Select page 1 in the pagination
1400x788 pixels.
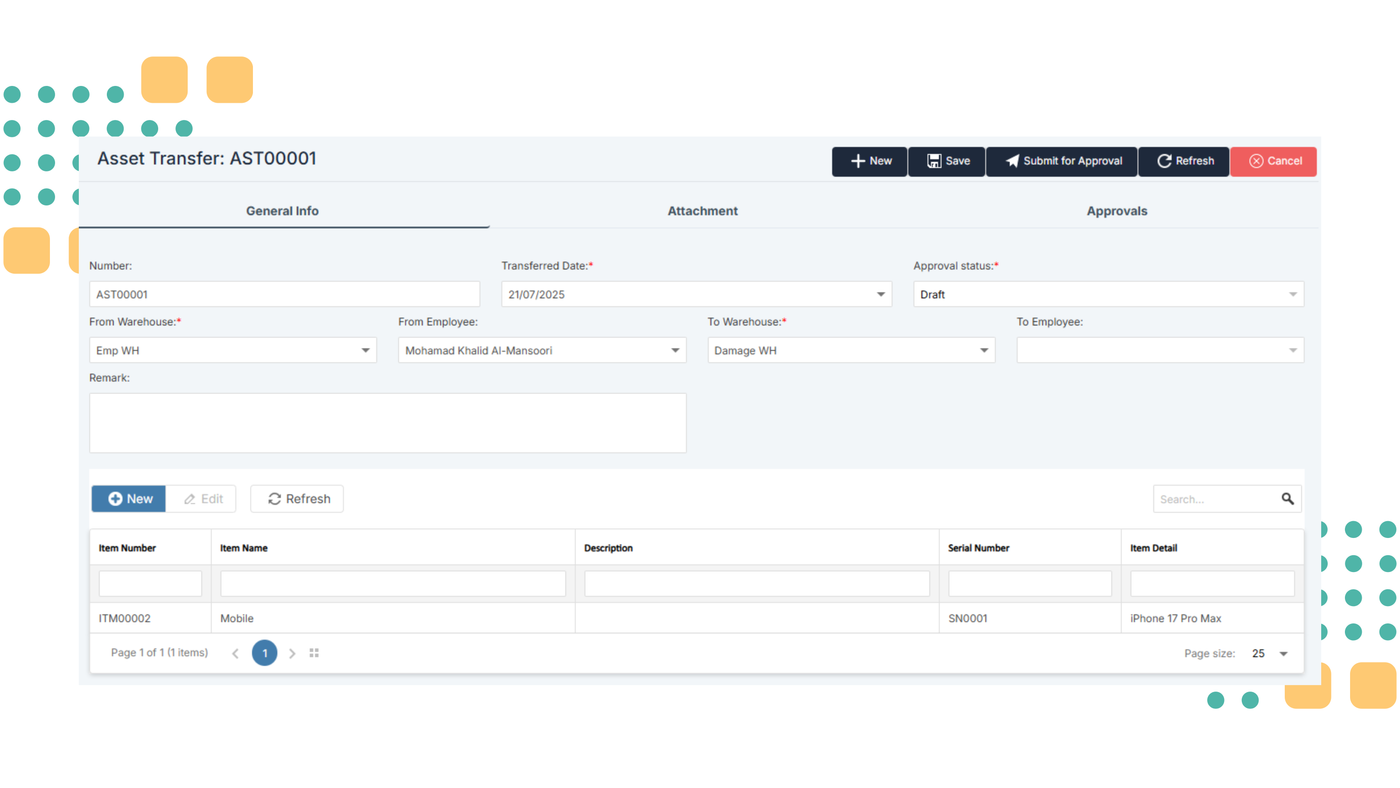point(263,652)
